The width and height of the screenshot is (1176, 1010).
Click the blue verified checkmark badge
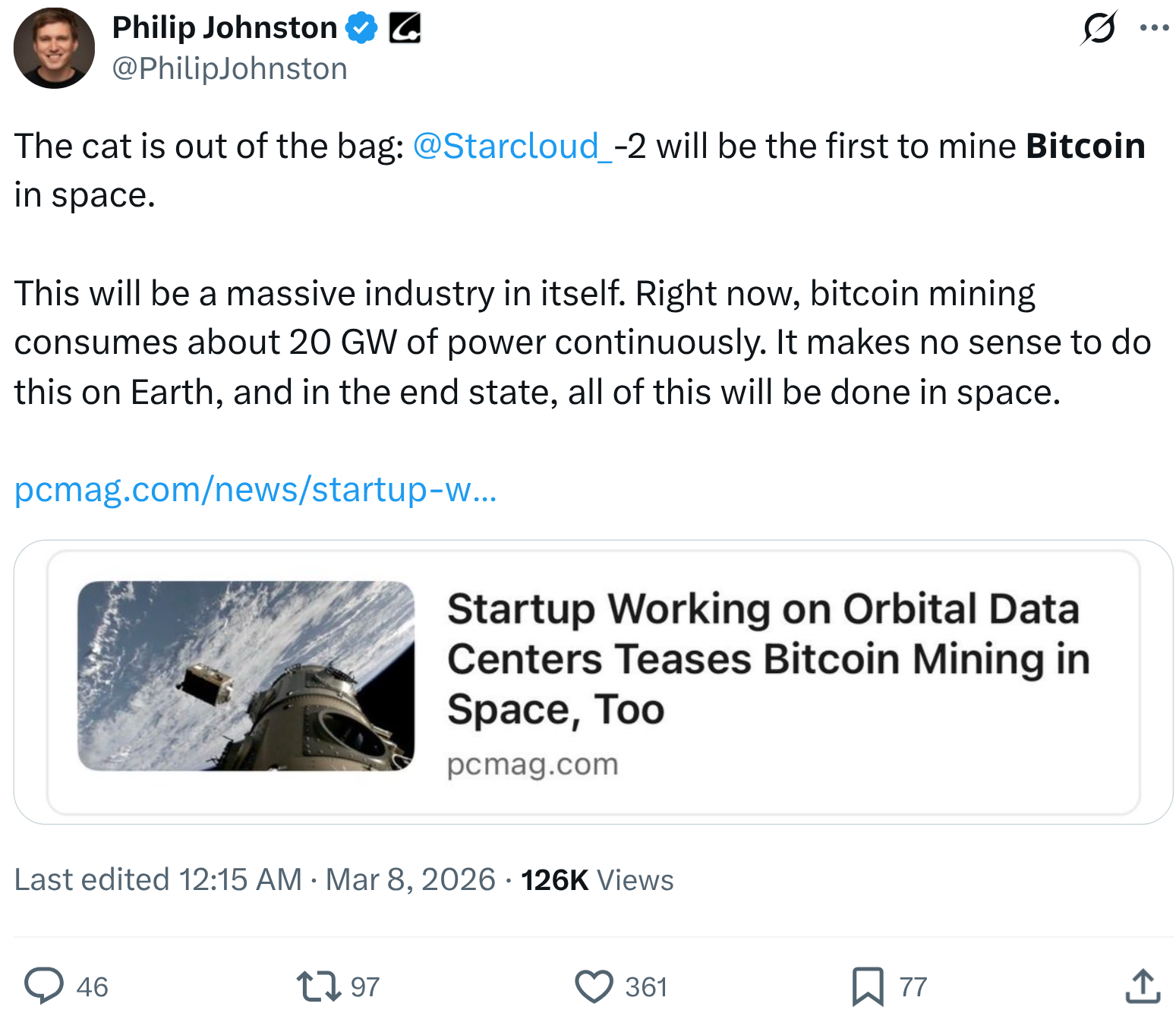(361, 28)
